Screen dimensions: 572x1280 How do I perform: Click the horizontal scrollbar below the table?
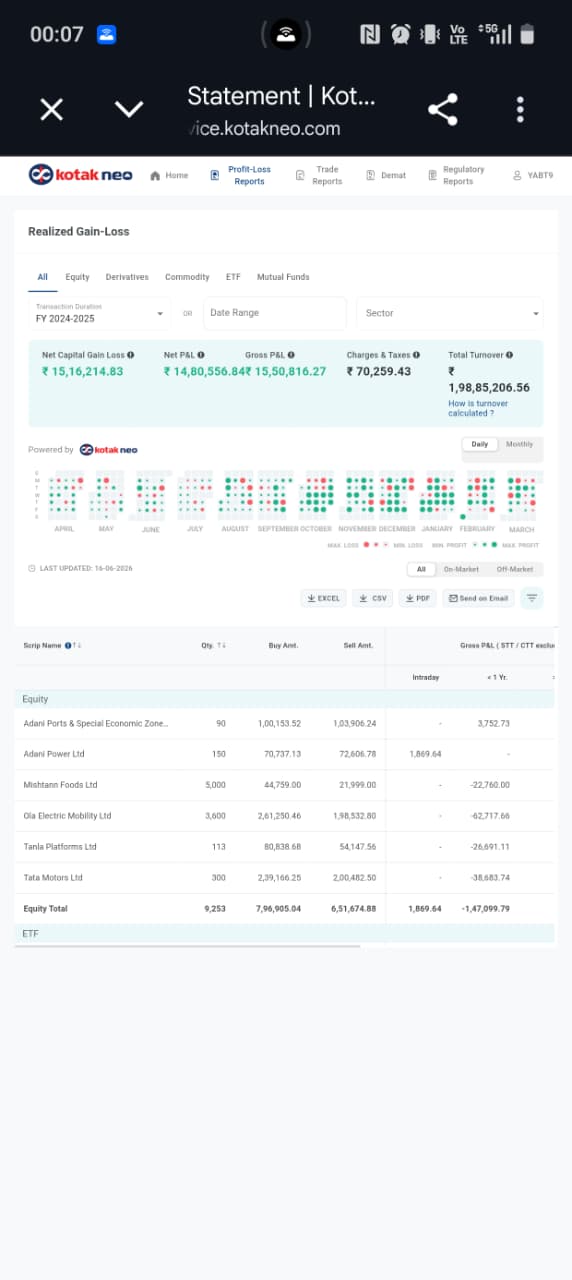point(187,946)
